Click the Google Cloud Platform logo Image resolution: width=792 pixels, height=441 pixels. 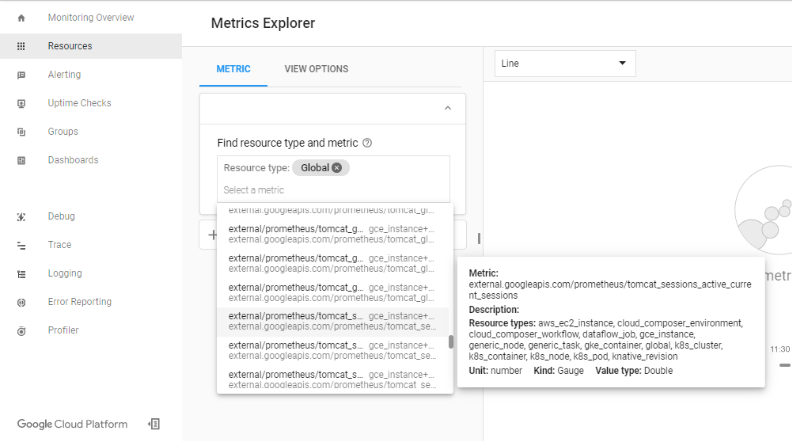pos(72,424)
